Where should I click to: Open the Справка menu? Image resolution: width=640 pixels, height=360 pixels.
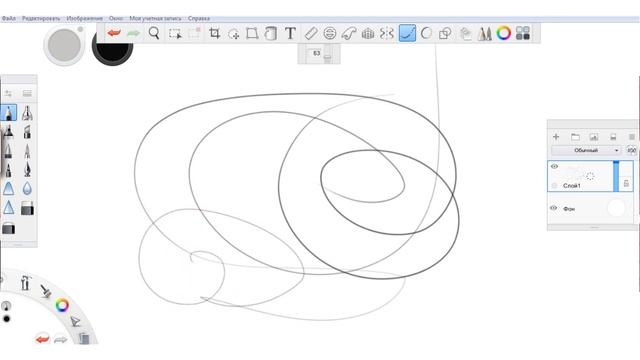click(199, 18)
